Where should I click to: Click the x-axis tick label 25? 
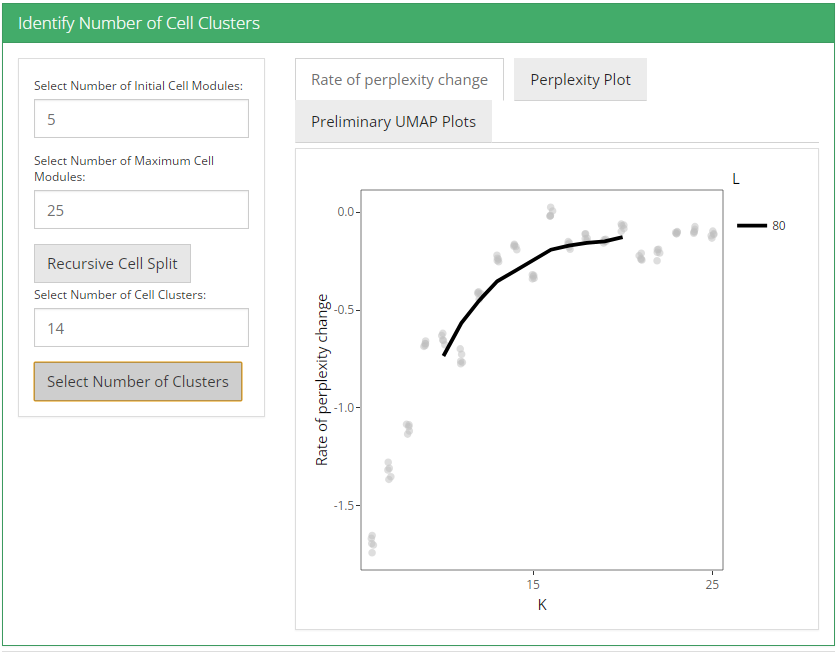pyautogui.click(x=712, y=583)
